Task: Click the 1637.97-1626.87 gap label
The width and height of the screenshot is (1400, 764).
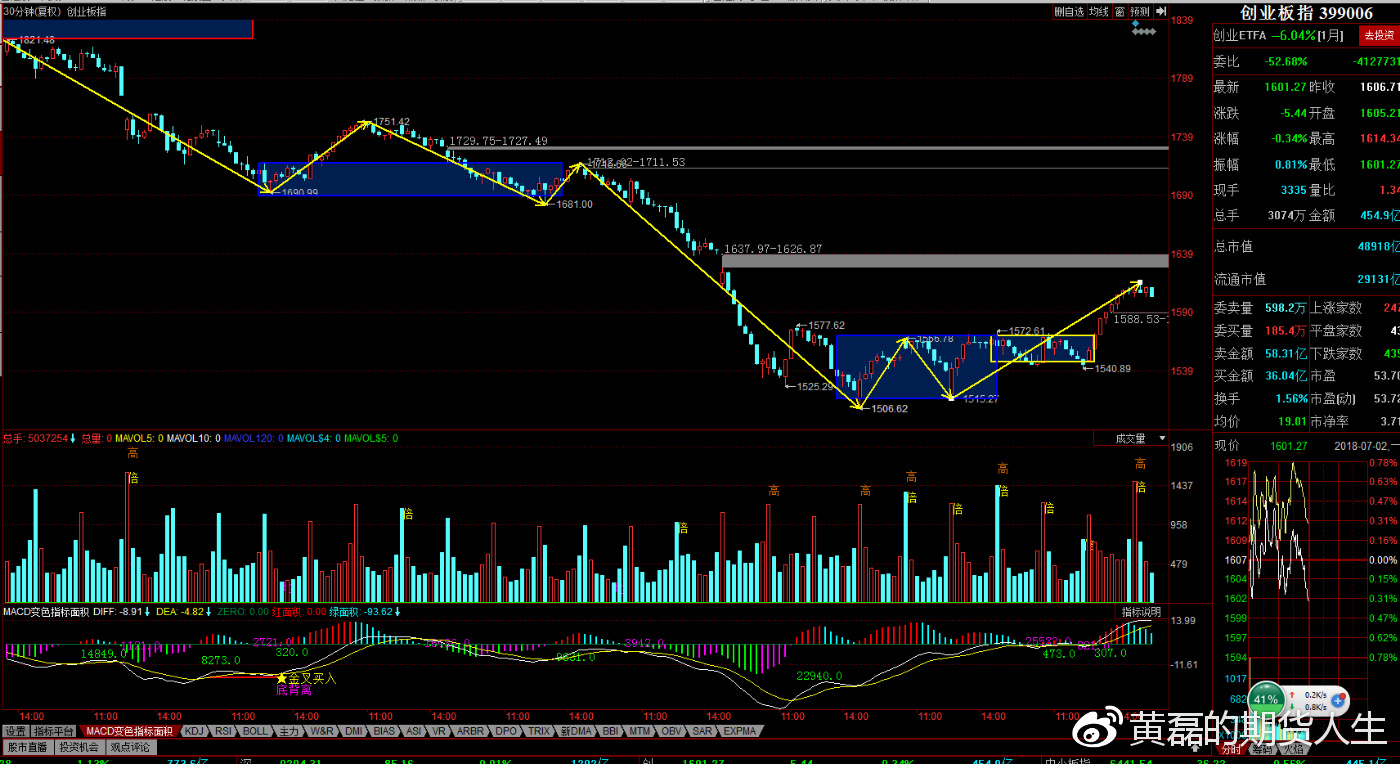Action: pos(773,248)
